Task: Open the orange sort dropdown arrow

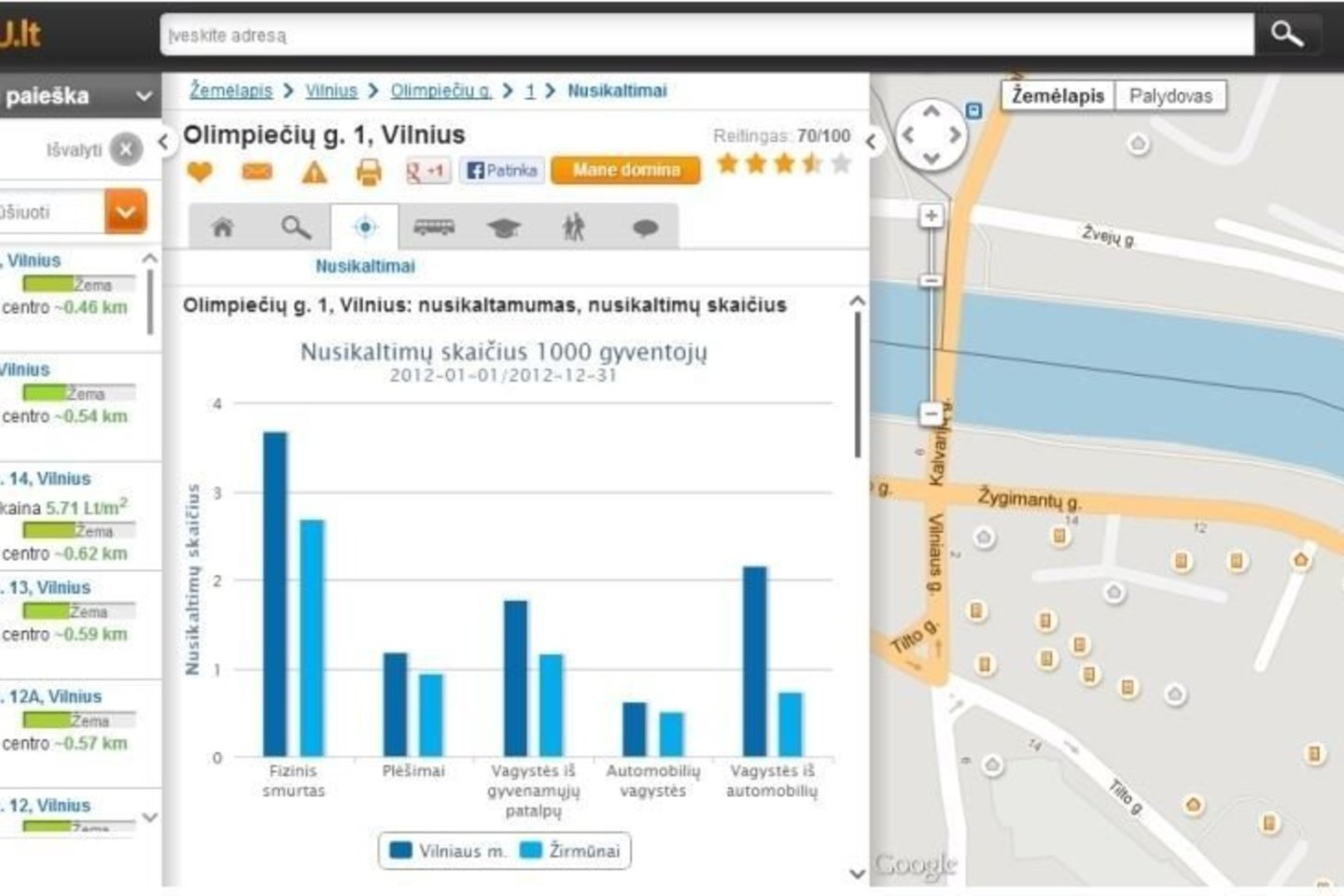Action: pos(126,212)
